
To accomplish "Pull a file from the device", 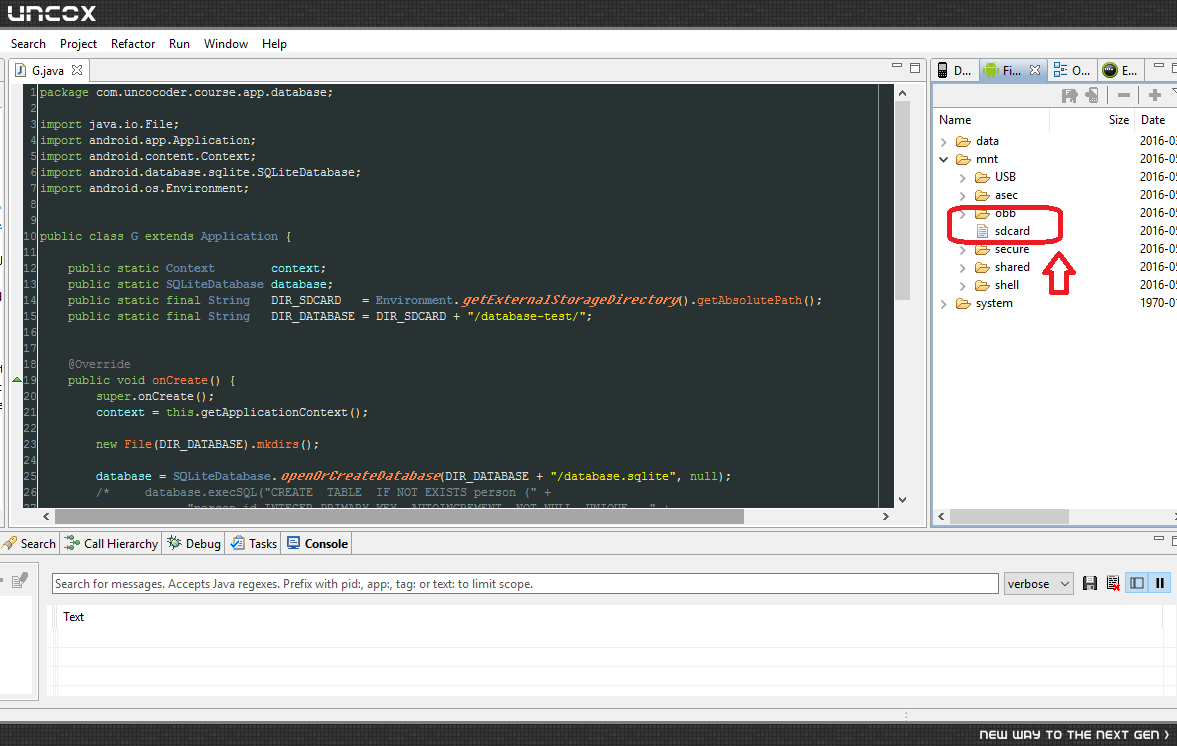I will point(1070,95).
